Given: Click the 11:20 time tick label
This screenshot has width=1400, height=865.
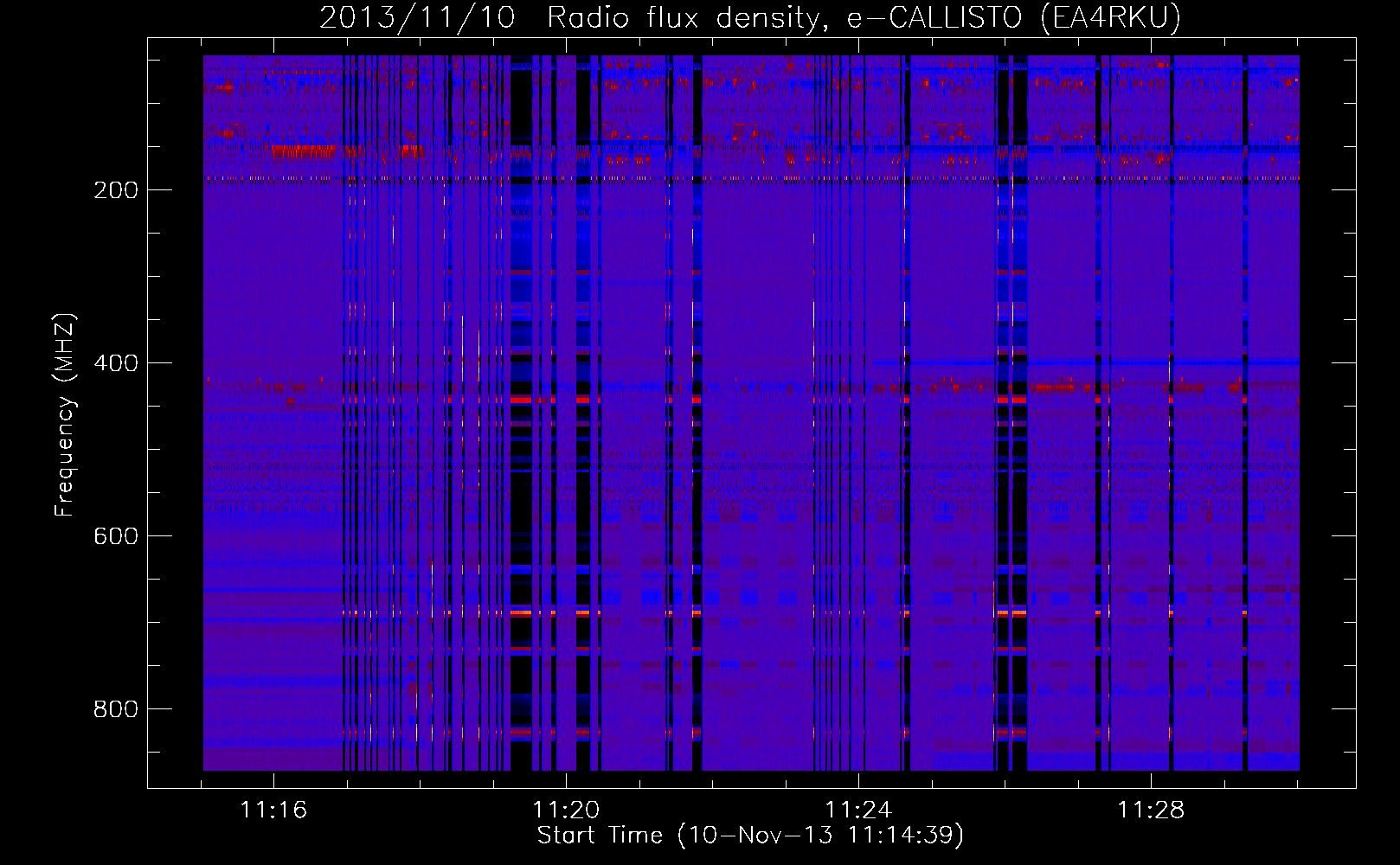Looking at the screenshot, I should pyautogui.click(x=566, y=811).
